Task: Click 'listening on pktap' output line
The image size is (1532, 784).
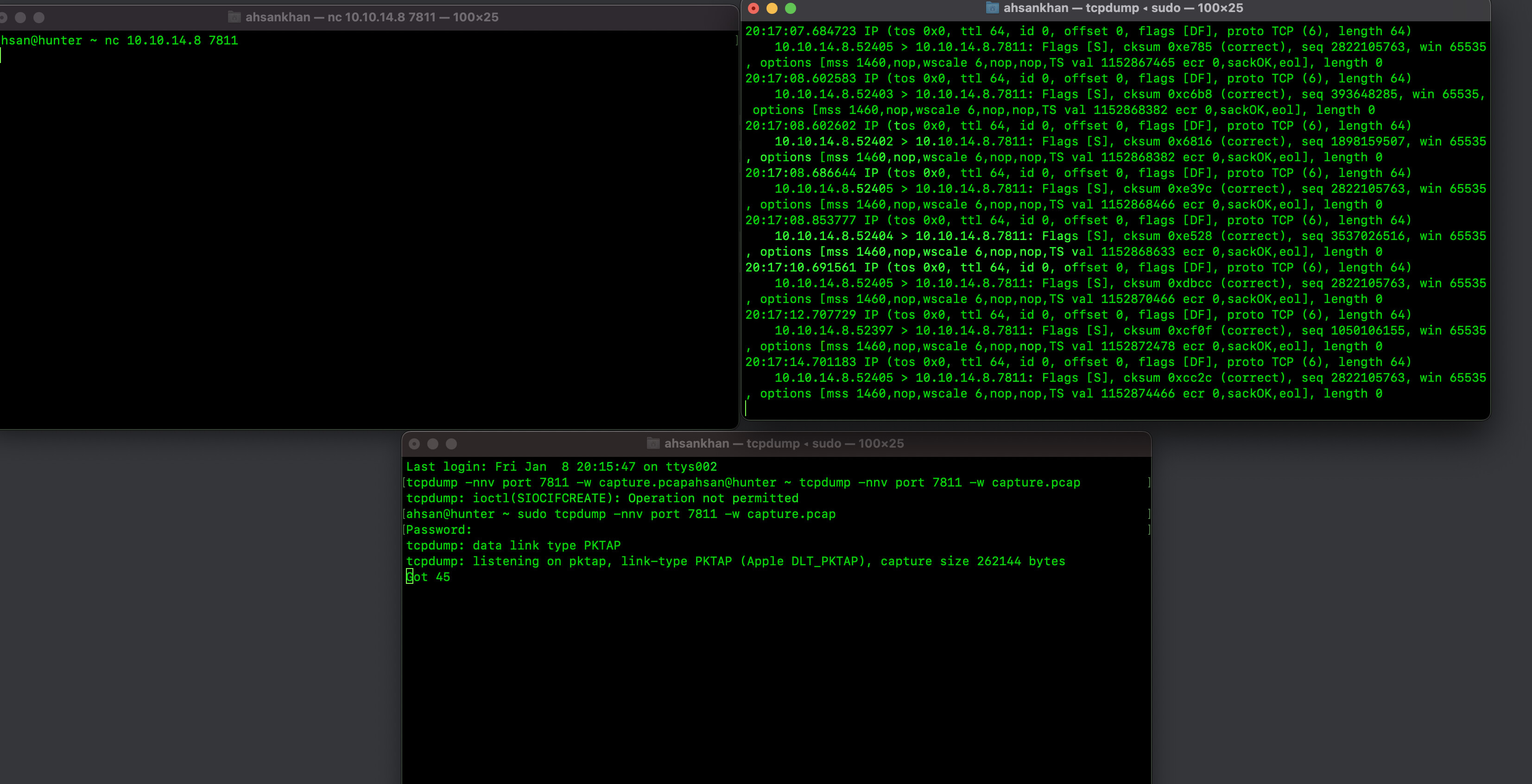Action: click(x=735, y=562)
